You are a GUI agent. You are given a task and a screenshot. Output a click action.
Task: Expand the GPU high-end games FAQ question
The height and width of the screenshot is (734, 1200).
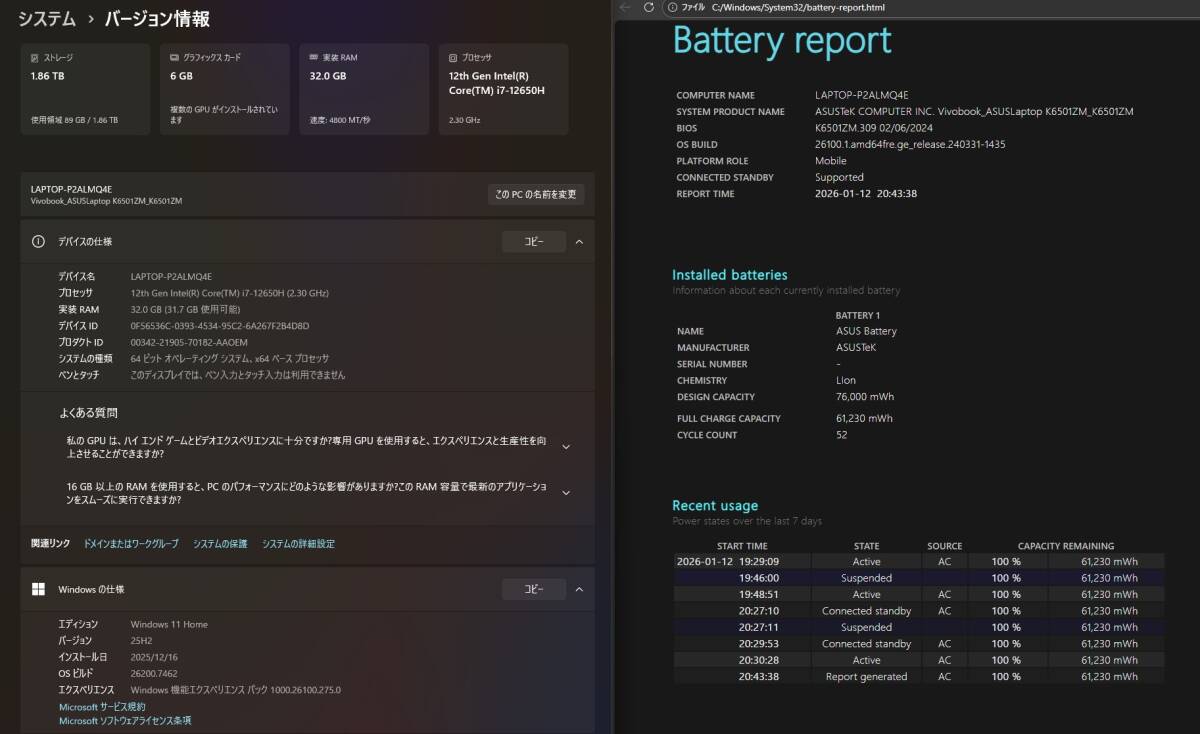pyautogui.click(x=566, y=447)
